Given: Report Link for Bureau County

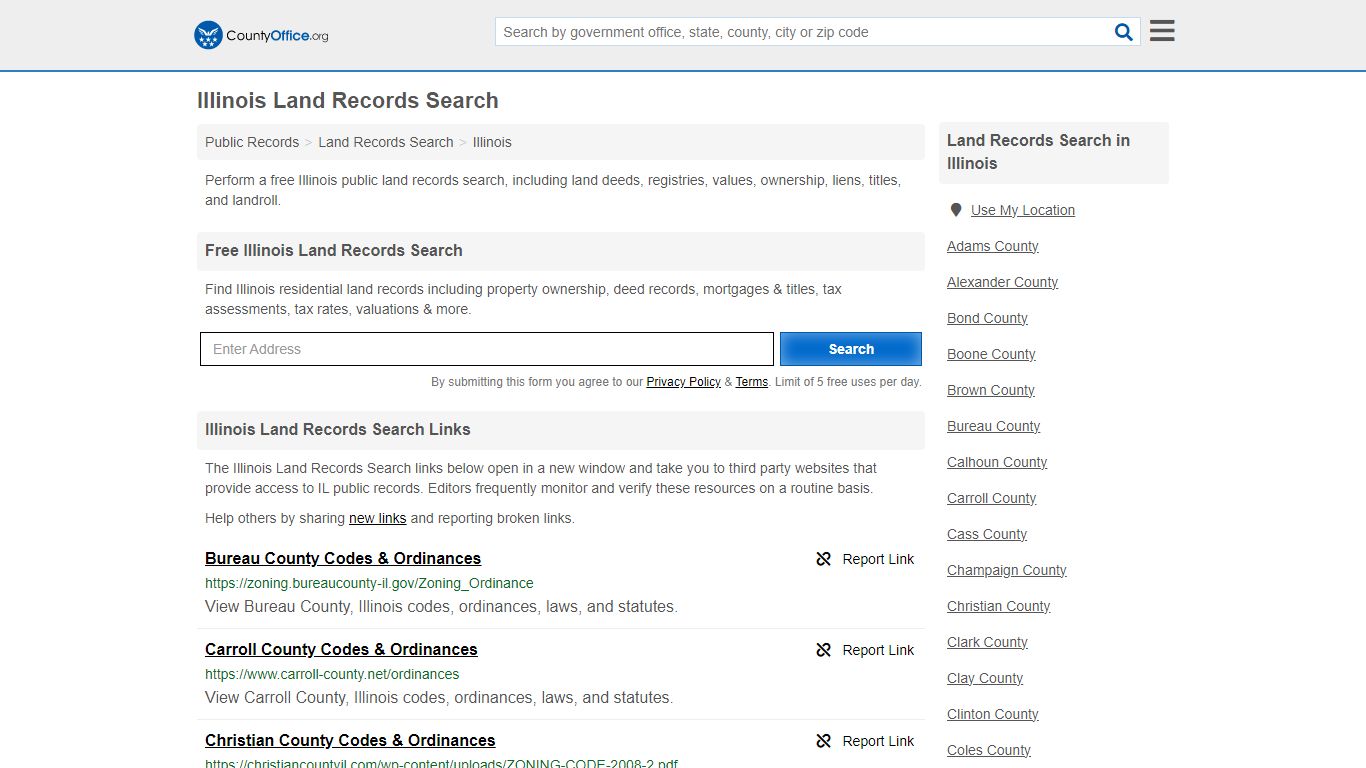Looking at the screenshot, I should 878,559.
